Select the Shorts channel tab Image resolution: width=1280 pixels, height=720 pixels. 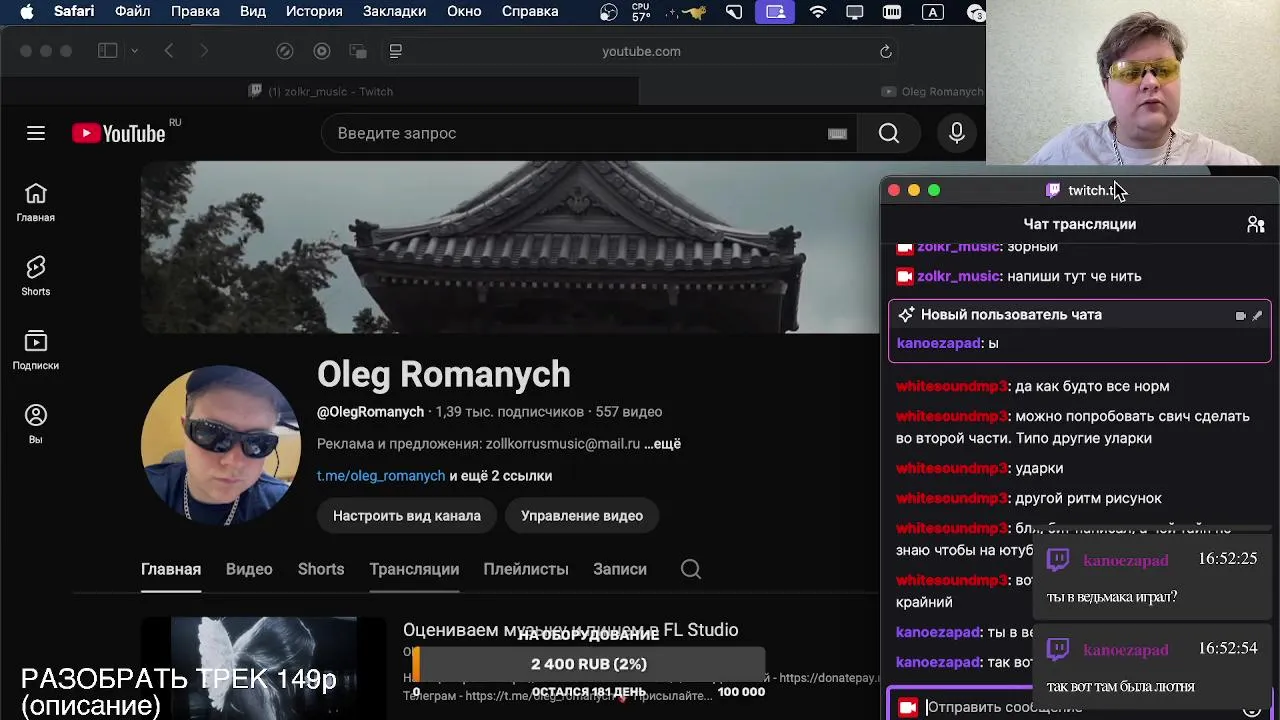(321, 569)
